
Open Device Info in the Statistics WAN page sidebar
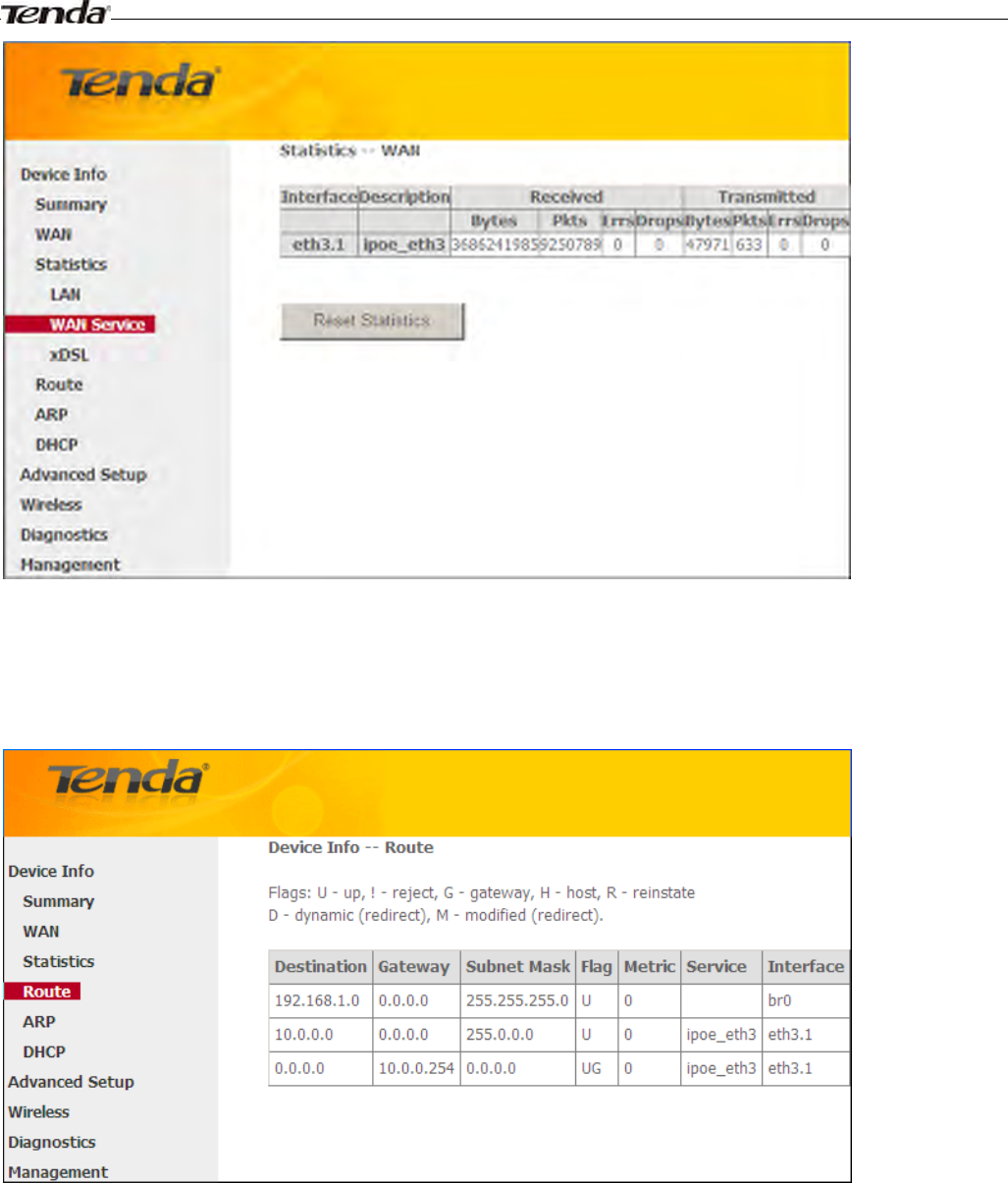click(64, 175)
